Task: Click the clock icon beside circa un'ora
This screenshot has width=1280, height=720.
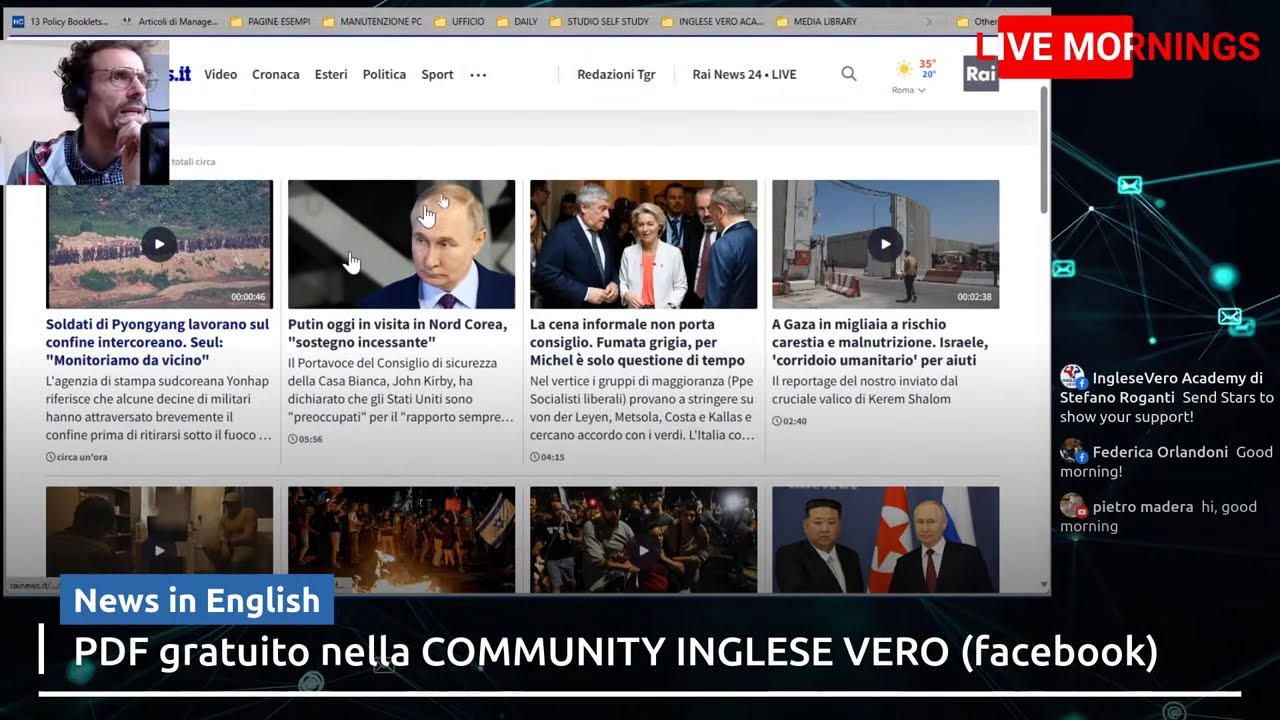Action: pos(50,457)
